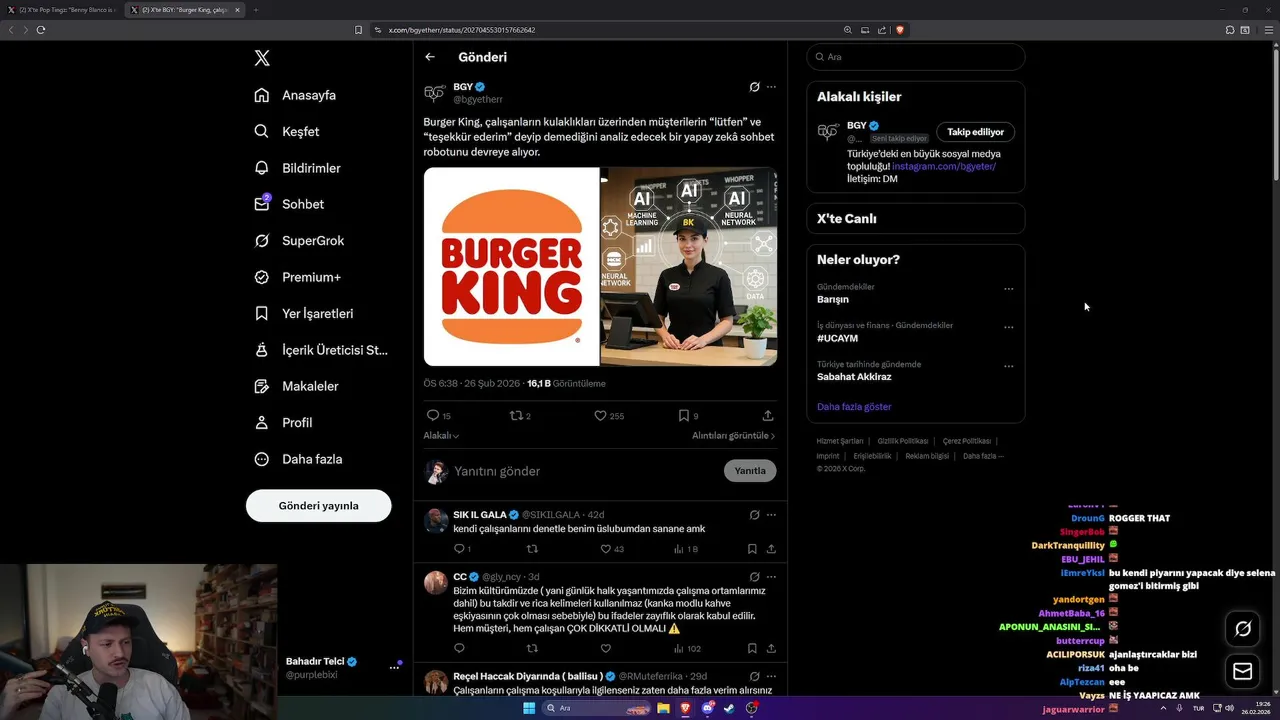Click the X logo in the sidebar
Screen dimensions: 1280x720
coord(262,58)
